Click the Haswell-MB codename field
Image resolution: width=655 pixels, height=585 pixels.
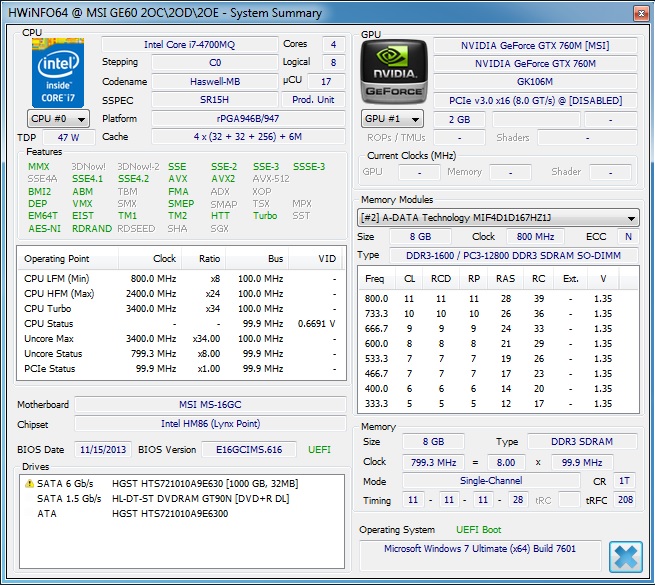point(215,81)
